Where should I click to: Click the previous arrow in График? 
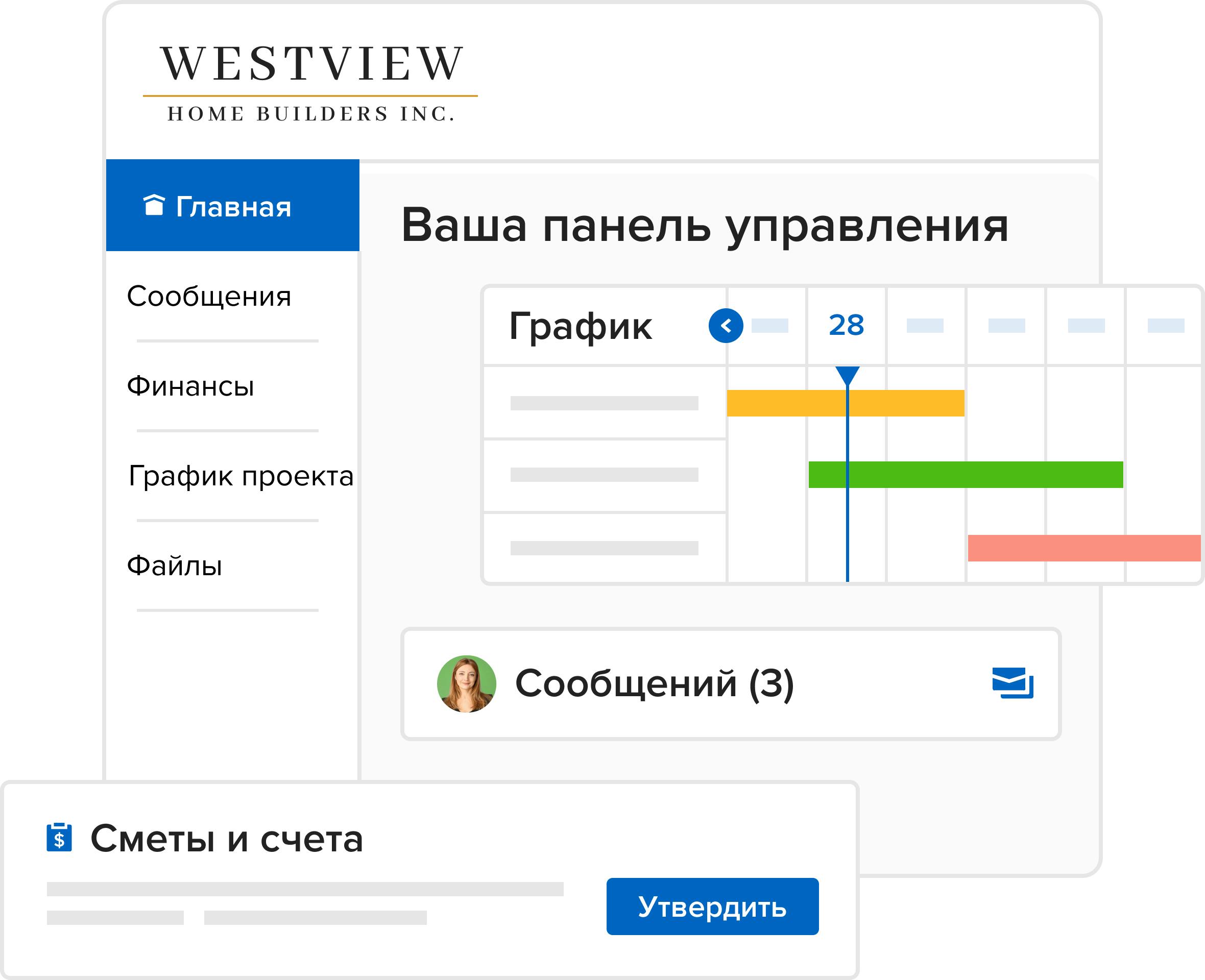[x=726, y=326]
